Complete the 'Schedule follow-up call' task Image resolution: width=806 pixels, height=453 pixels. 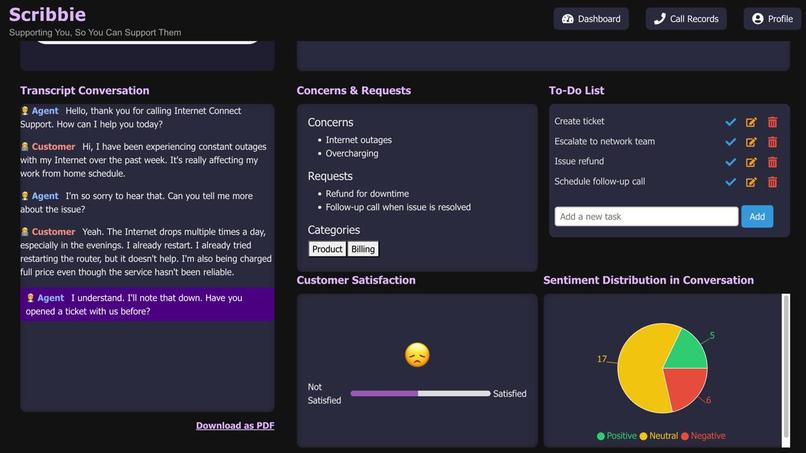tap(730, 182)
